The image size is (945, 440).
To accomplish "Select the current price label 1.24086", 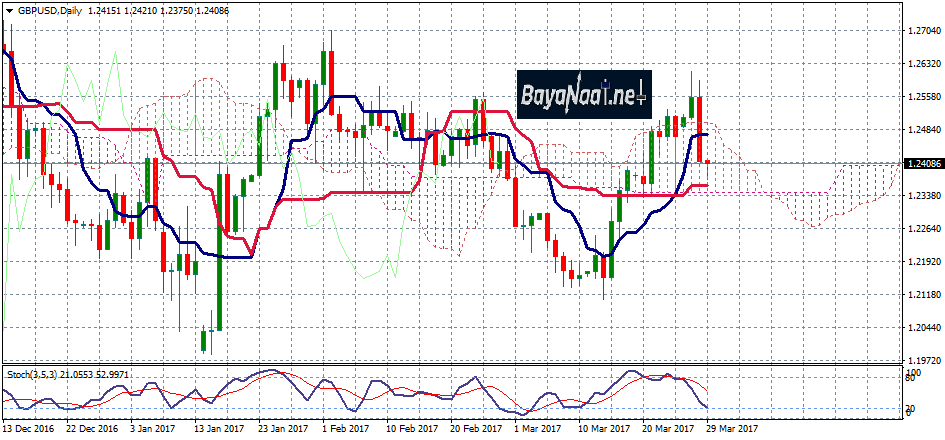I will pos(923,163).
